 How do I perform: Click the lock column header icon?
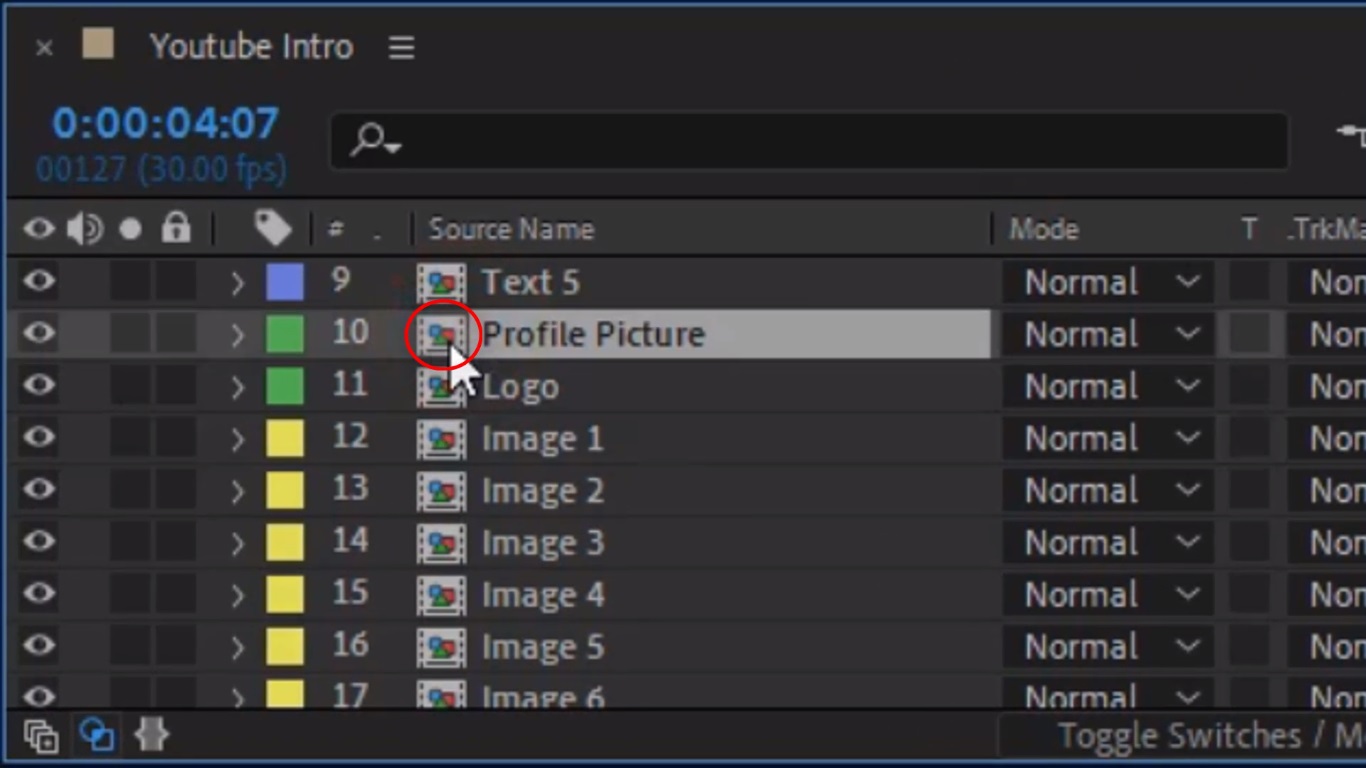(176, 229)
